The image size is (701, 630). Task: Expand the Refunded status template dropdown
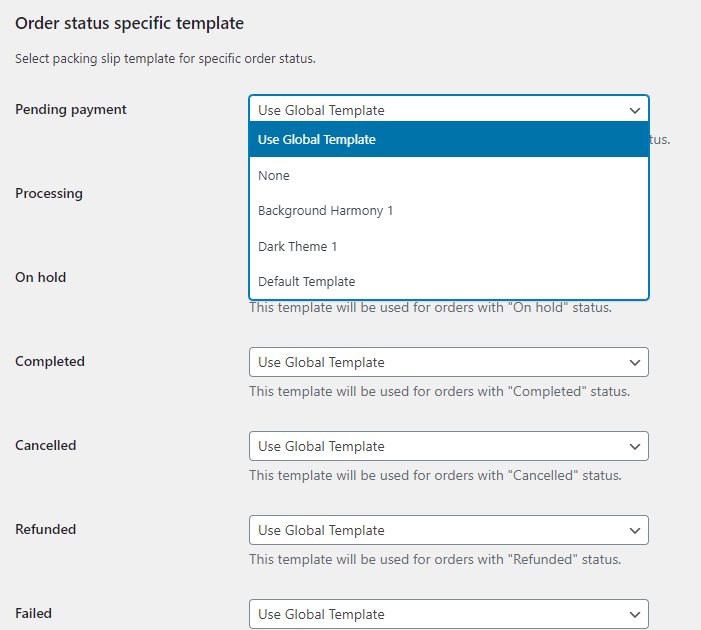click(448, 530)
